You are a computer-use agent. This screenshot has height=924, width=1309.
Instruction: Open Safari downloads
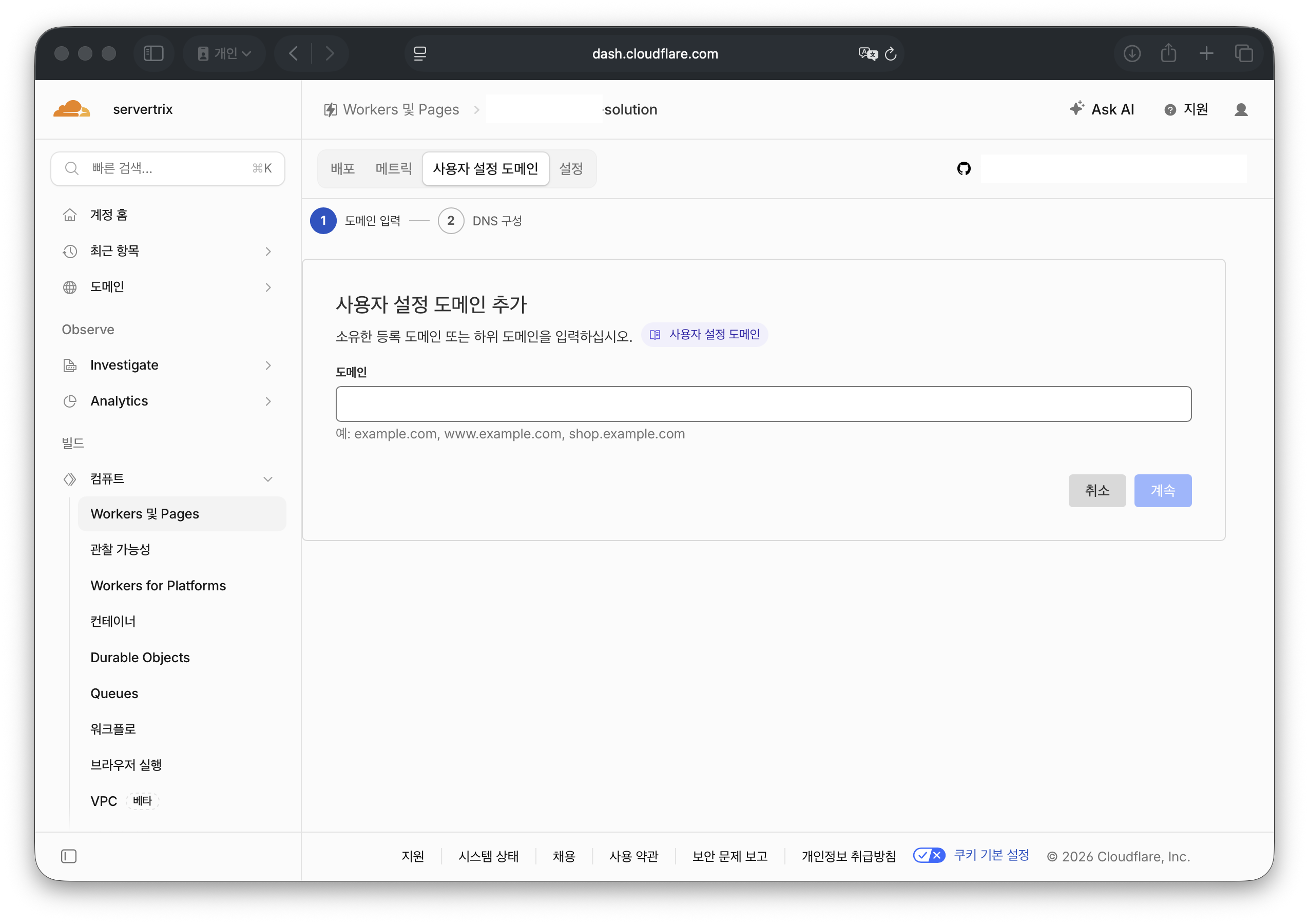point(1132,53)
